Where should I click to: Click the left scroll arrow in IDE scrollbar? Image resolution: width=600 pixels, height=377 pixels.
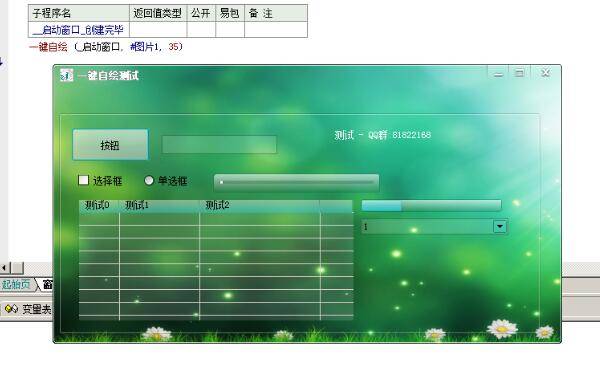pos(4,268)
